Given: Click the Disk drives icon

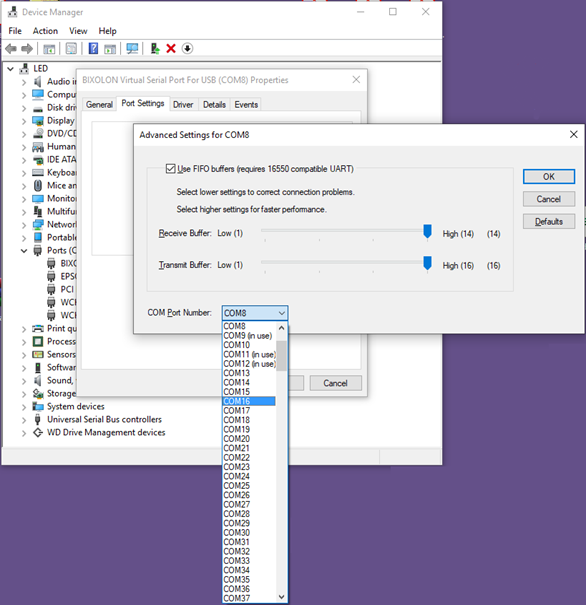Looking at the screenshot, I should (x=38, y=108).
